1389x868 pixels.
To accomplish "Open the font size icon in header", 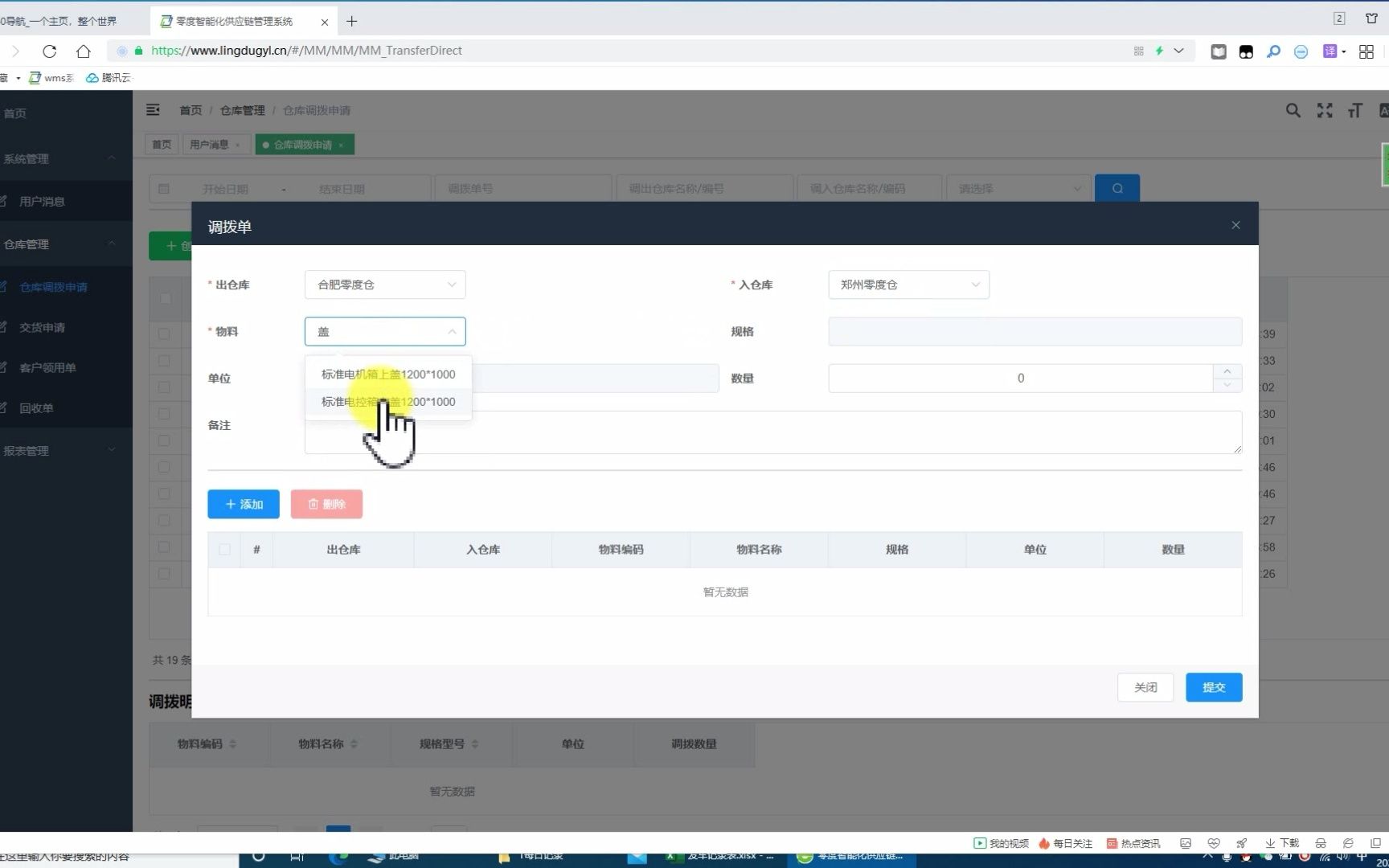I will [1355, 110].
